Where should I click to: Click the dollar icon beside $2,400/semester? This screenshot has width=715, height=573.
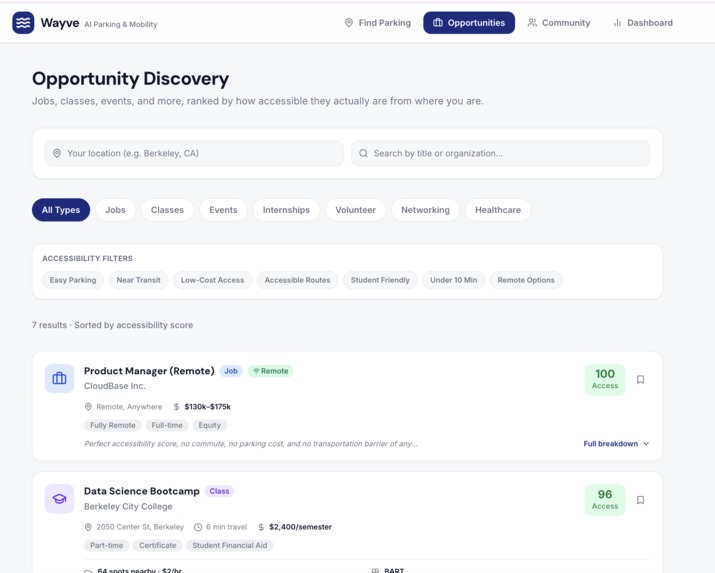261,527
